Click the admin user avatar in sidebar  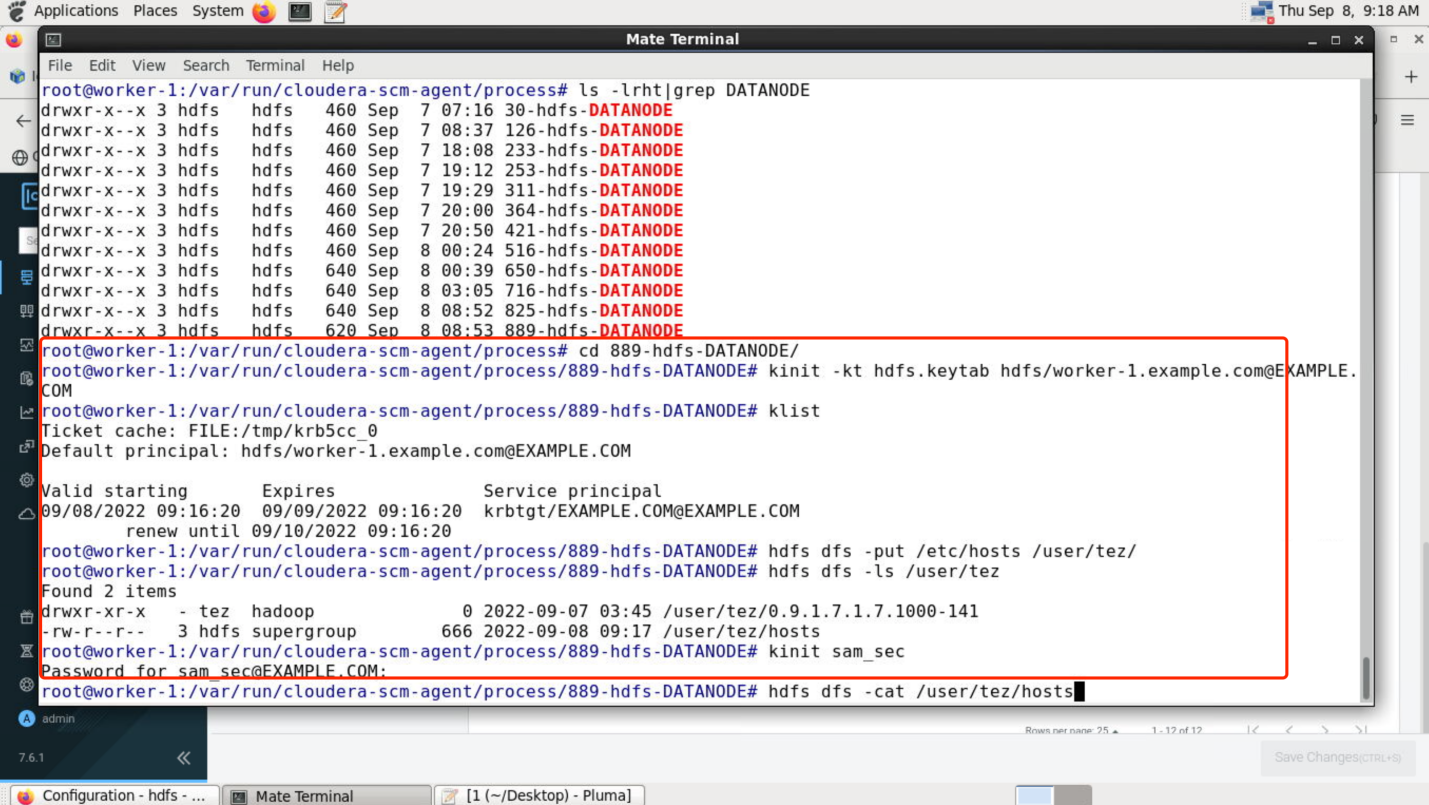pyautogui.click(x=27, y=718)
